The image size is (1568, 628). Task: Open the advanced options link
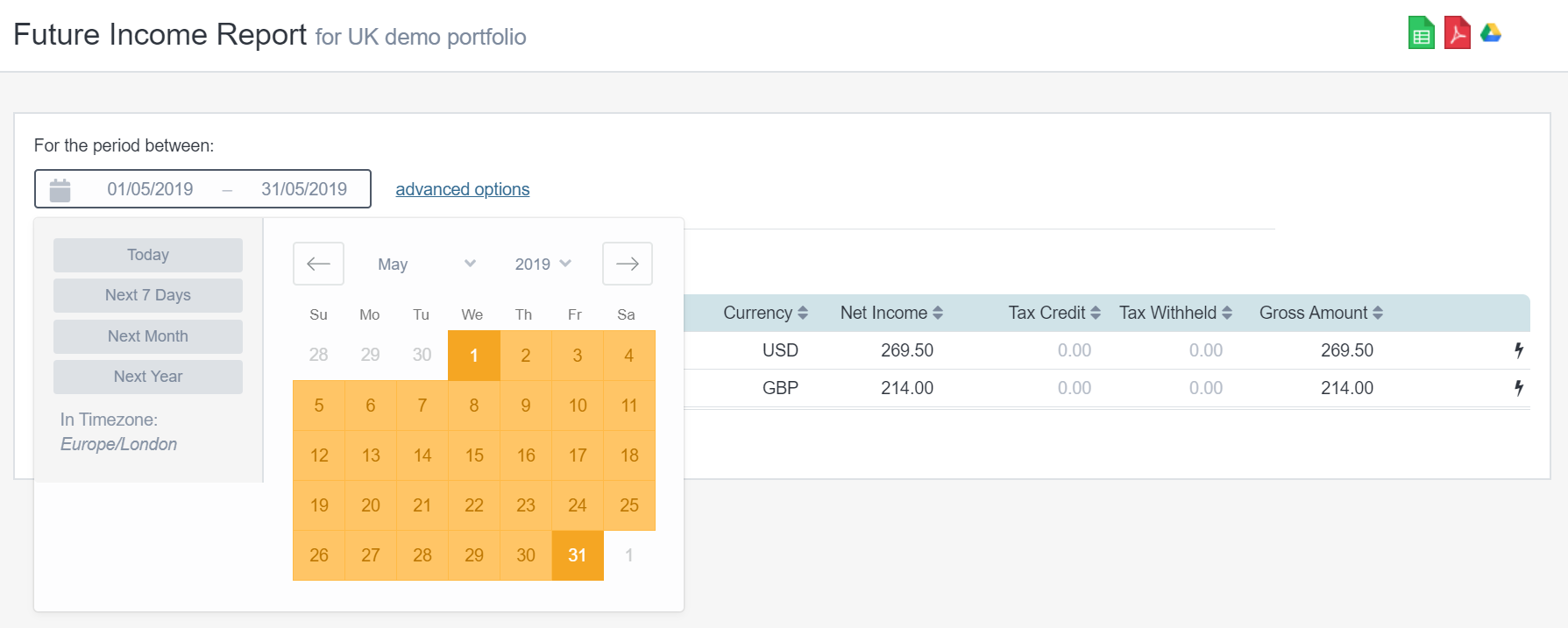point(463,189)
